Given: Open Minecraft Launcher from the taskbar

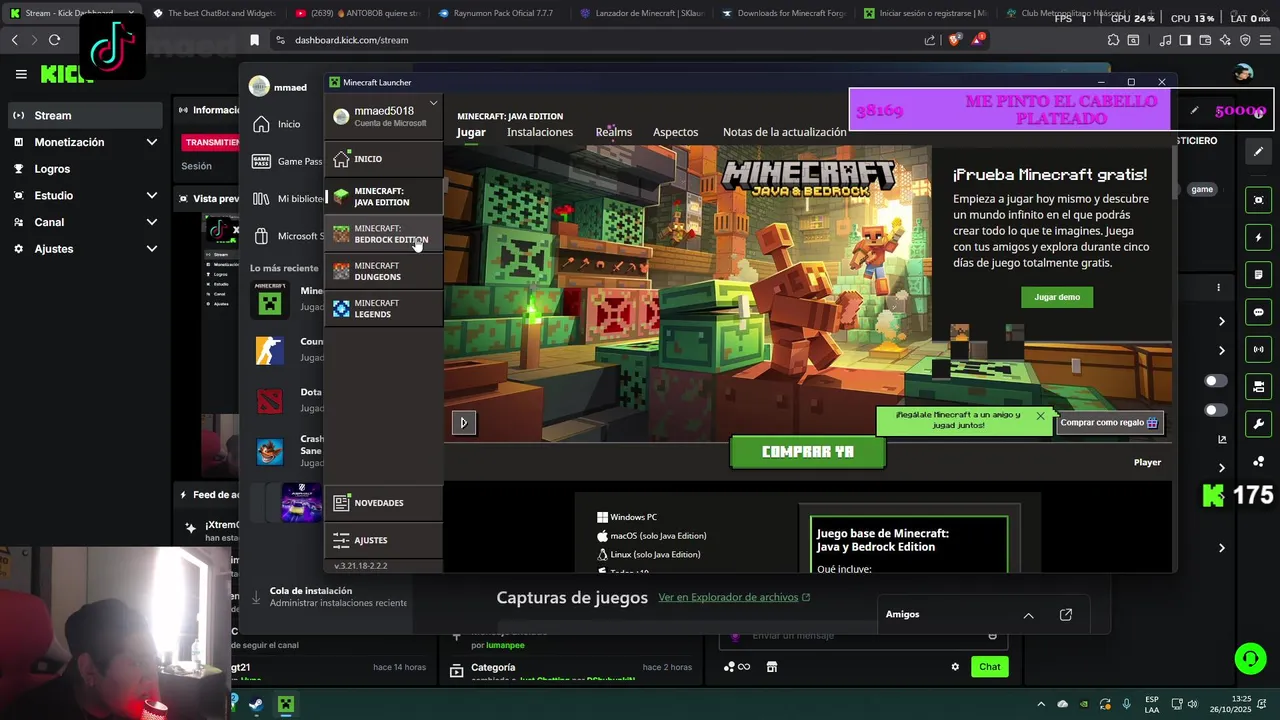Looking at the screenshot, I should coord(285,704).
